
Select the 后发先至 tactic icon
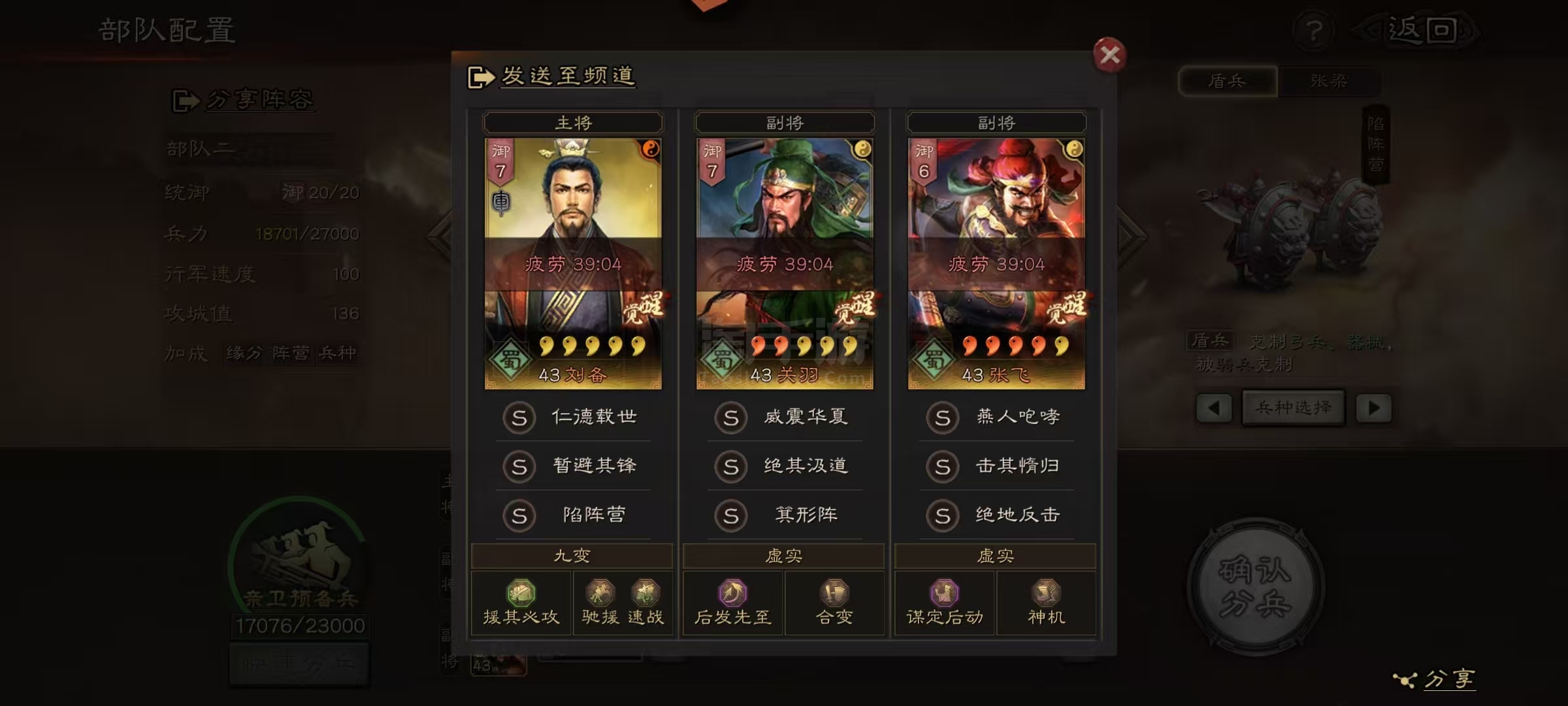732,592
